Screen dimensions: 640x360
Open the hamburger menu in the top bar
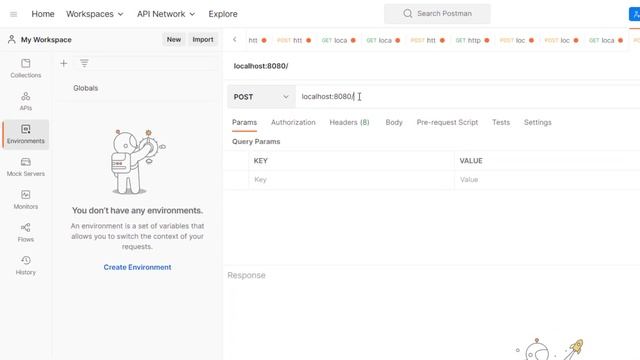(13, 14)
